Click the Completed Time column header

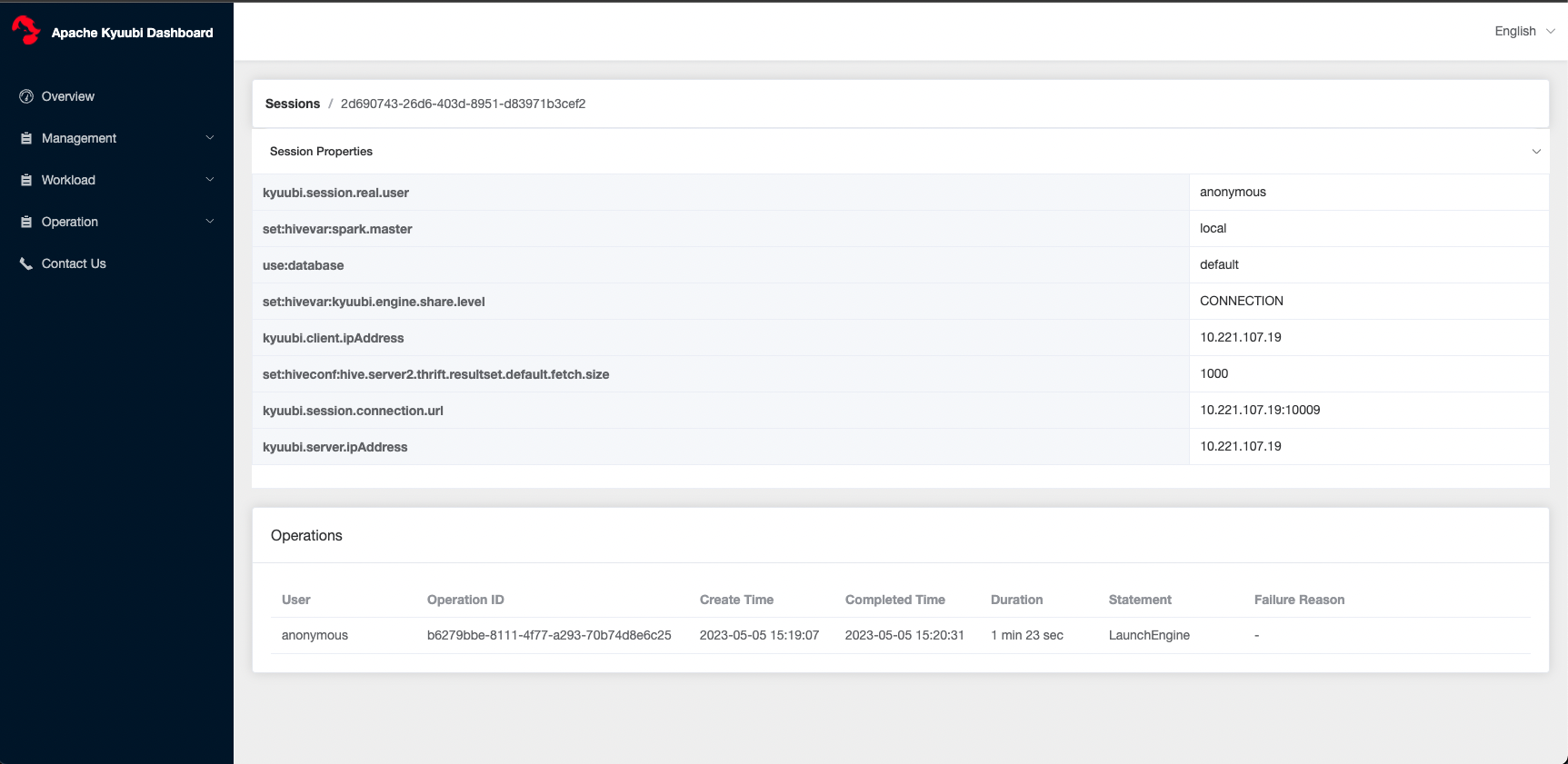pyautogui.click(x=895, y=600)
